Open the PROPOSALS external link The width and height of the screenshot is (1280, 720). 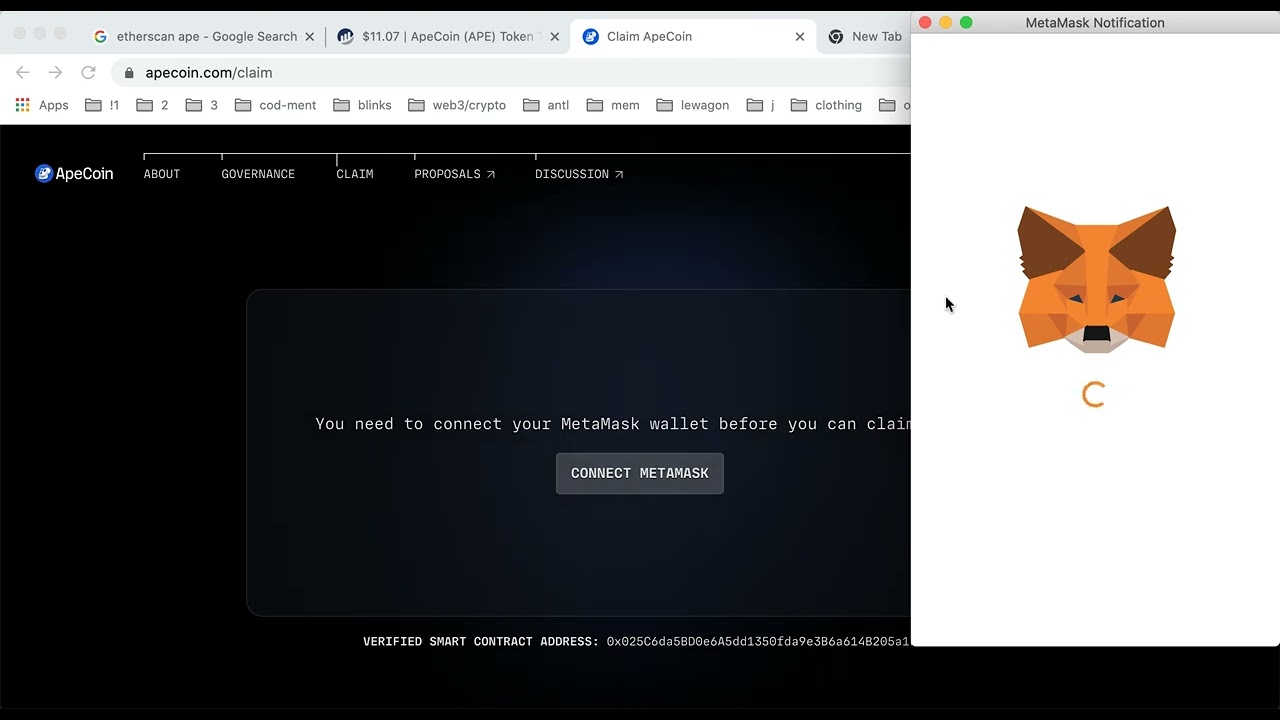point(455,174)
